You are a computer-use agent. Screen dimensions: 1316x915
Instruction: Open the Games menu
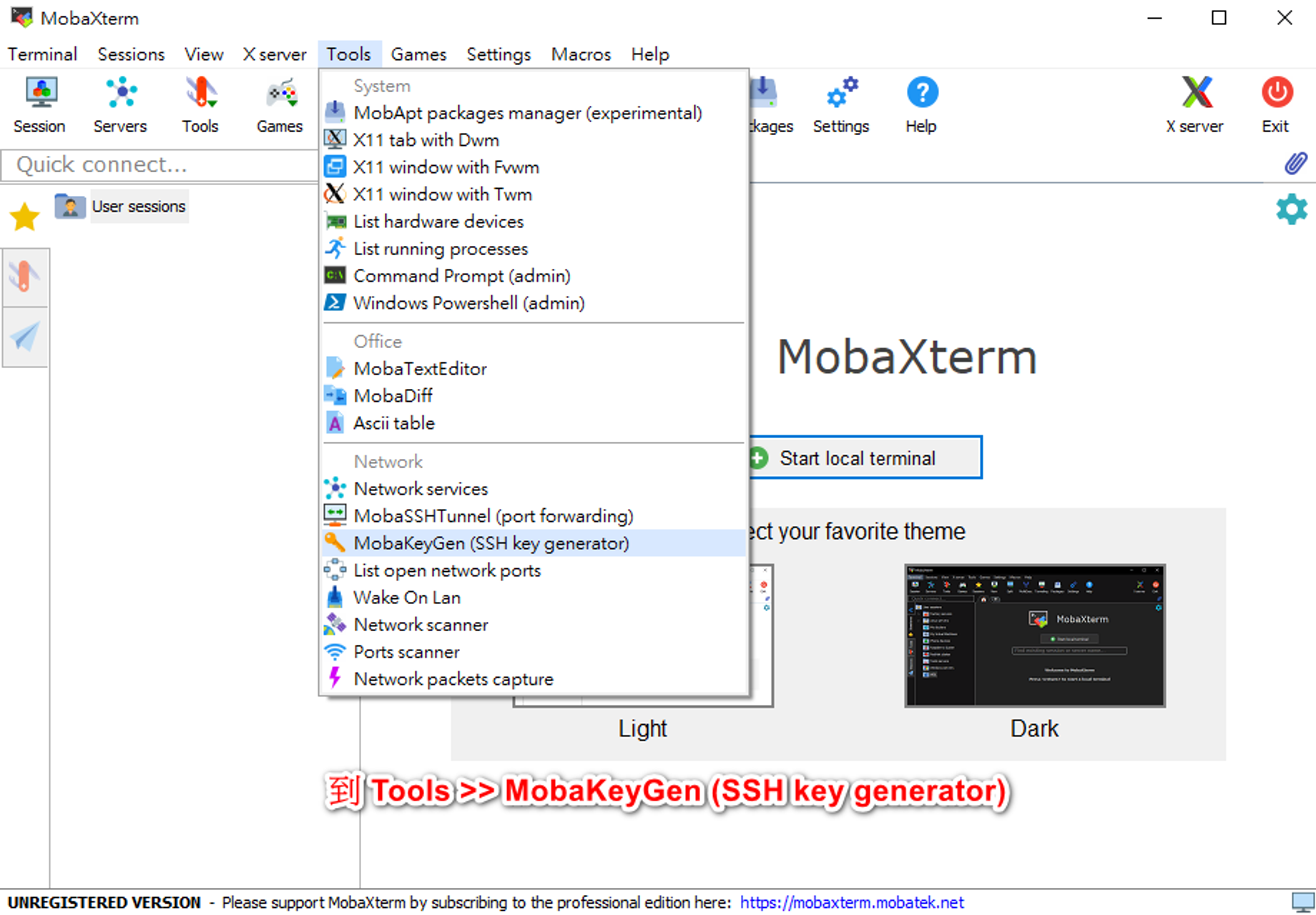tap(418, 54)
